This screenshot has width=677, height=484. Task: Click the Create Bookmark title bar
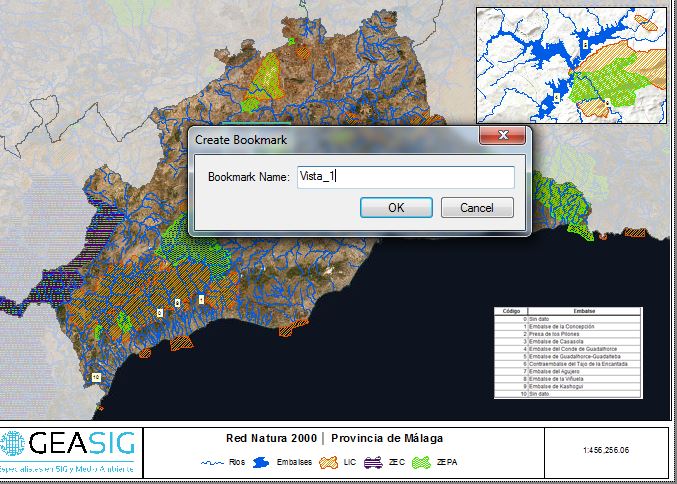[330, 139]
